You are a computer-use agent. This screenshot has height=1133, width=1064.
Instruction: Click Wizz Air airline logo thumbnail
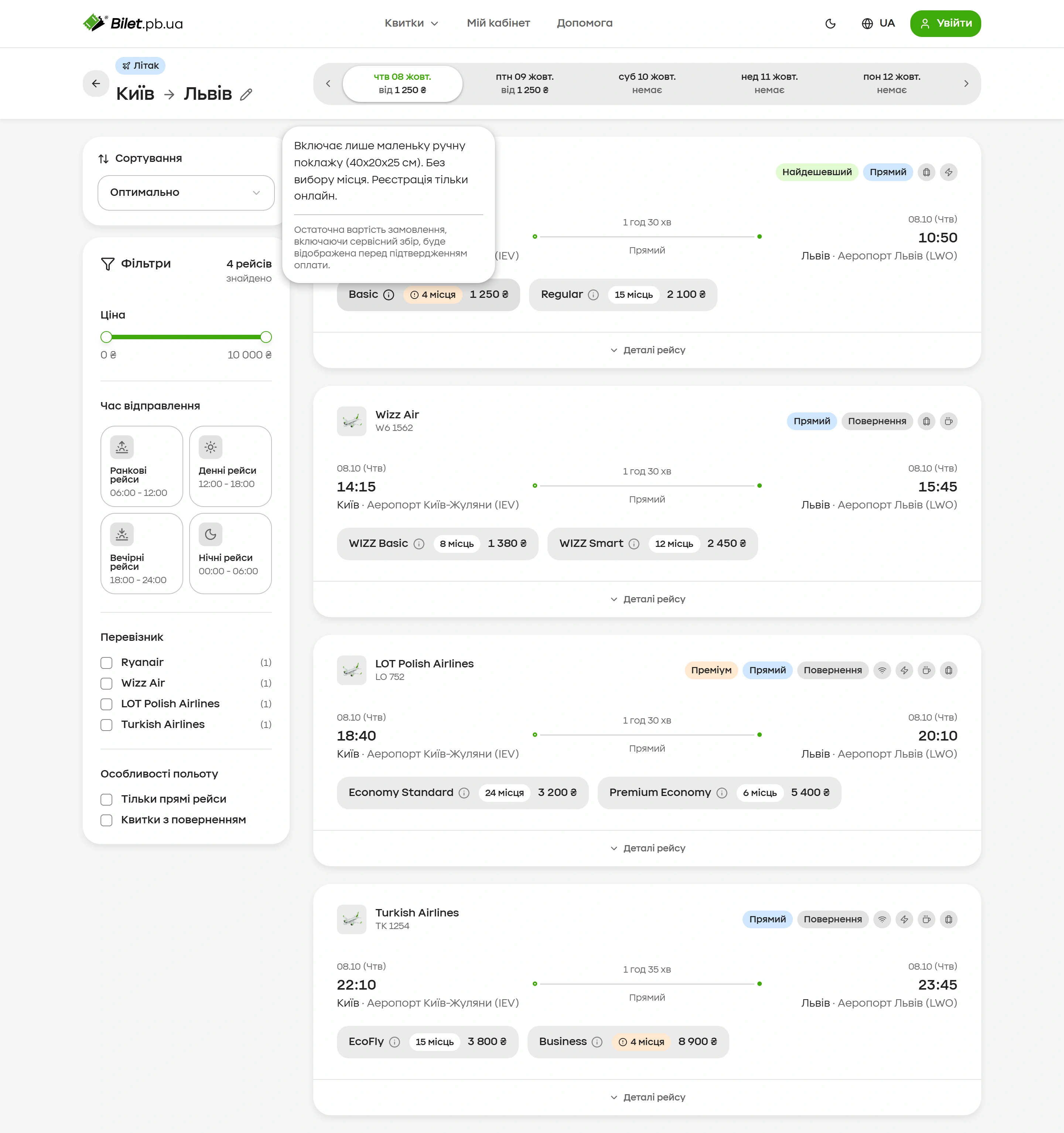point(352,421)
